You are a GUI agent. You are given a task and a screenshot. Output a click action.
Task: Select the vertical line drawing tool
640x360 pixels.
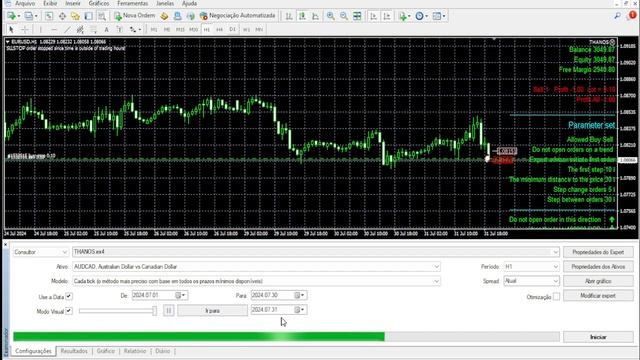point(40,29)
